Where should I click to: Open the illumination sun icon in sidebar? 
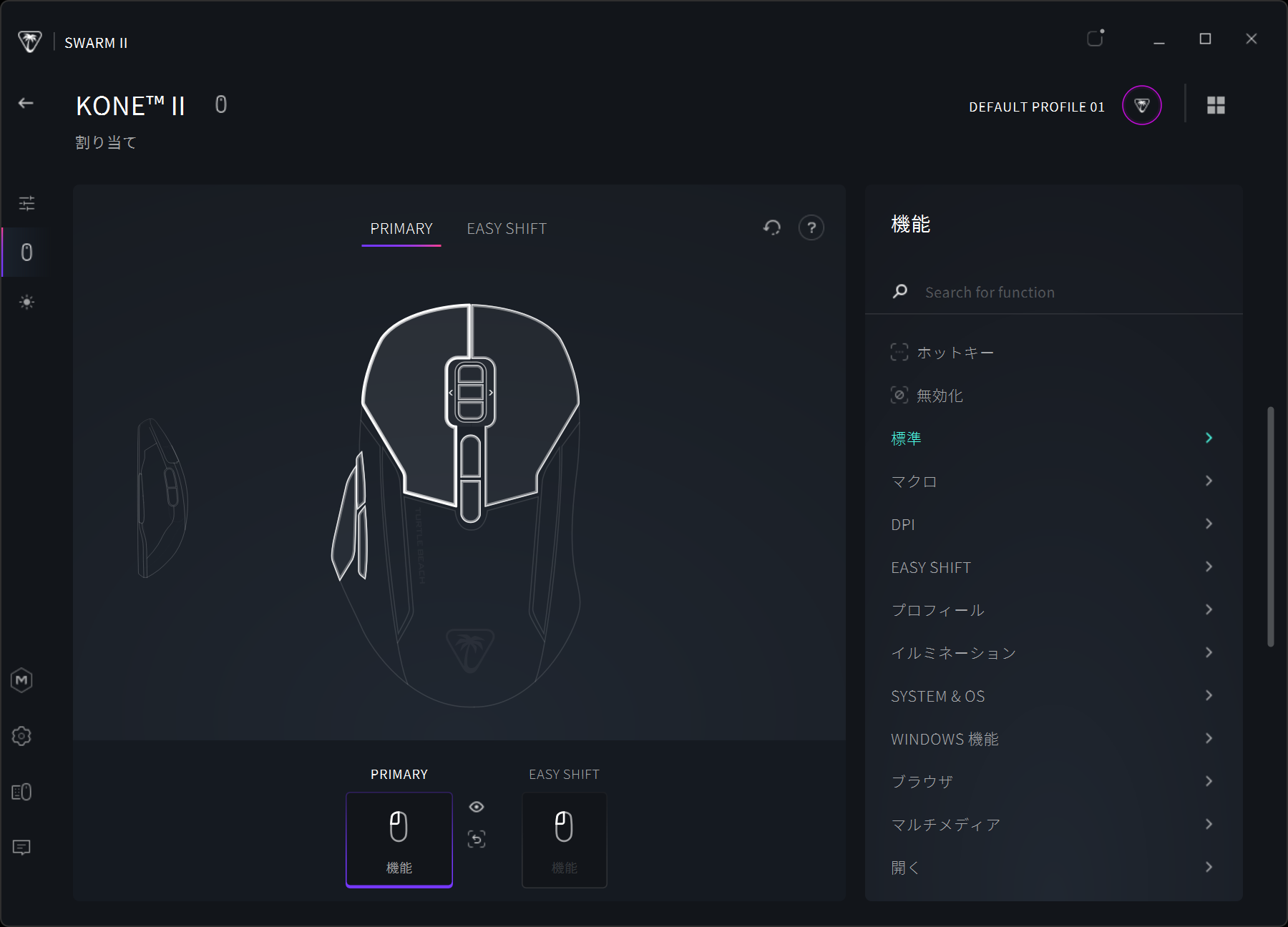pos(26,302)
